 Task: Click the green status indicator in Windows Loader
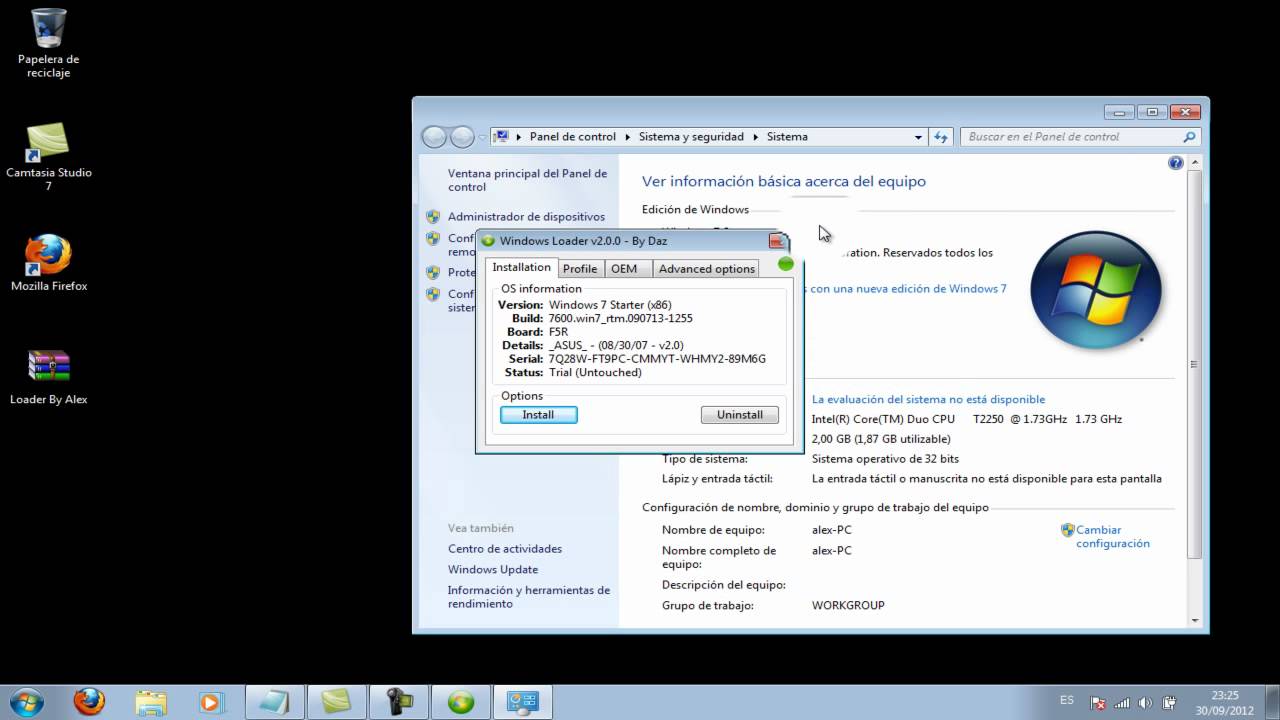pos(786,264)
